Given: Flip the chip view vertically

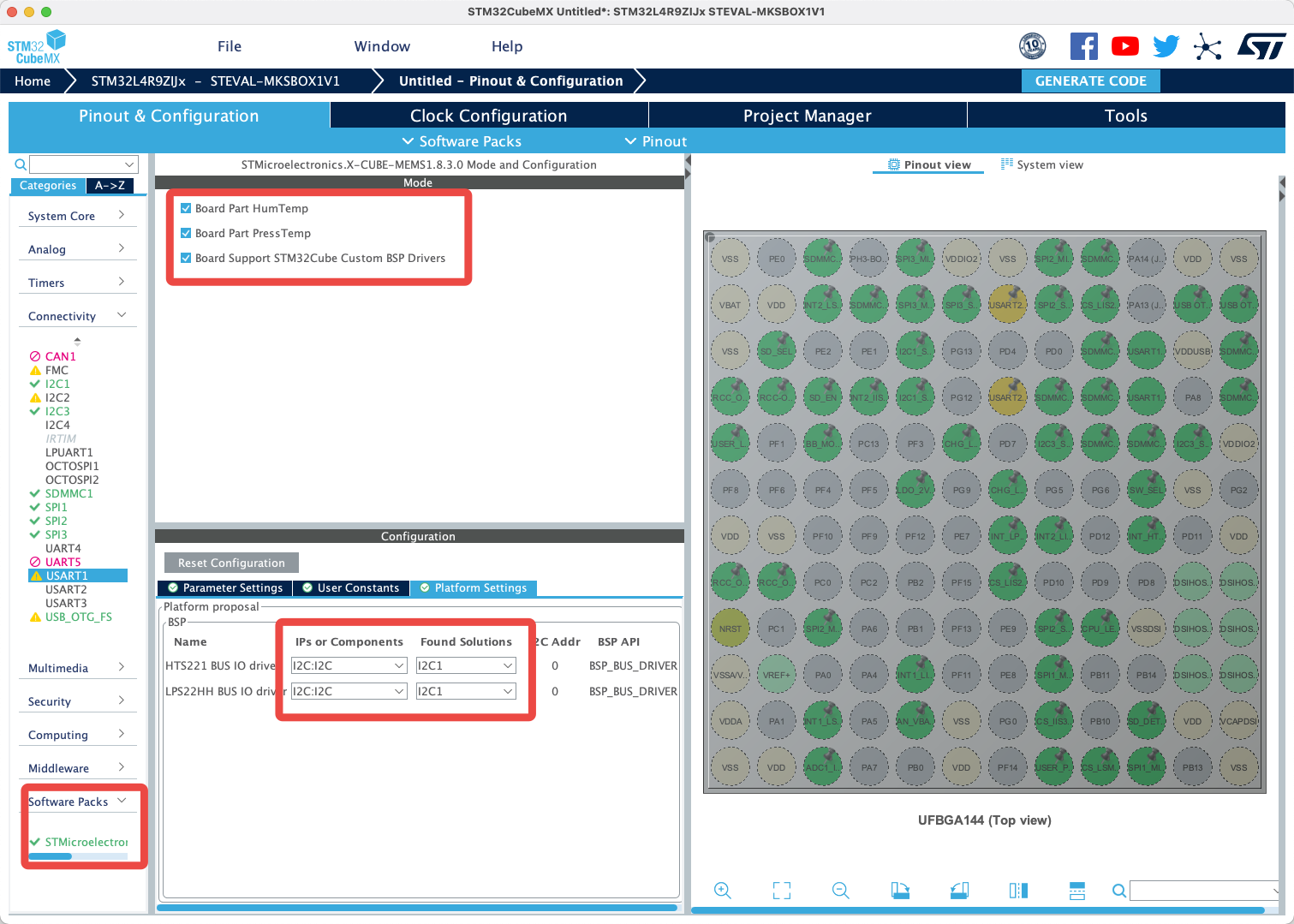Looking at the screenshot, I should [x=1077, y=891].
